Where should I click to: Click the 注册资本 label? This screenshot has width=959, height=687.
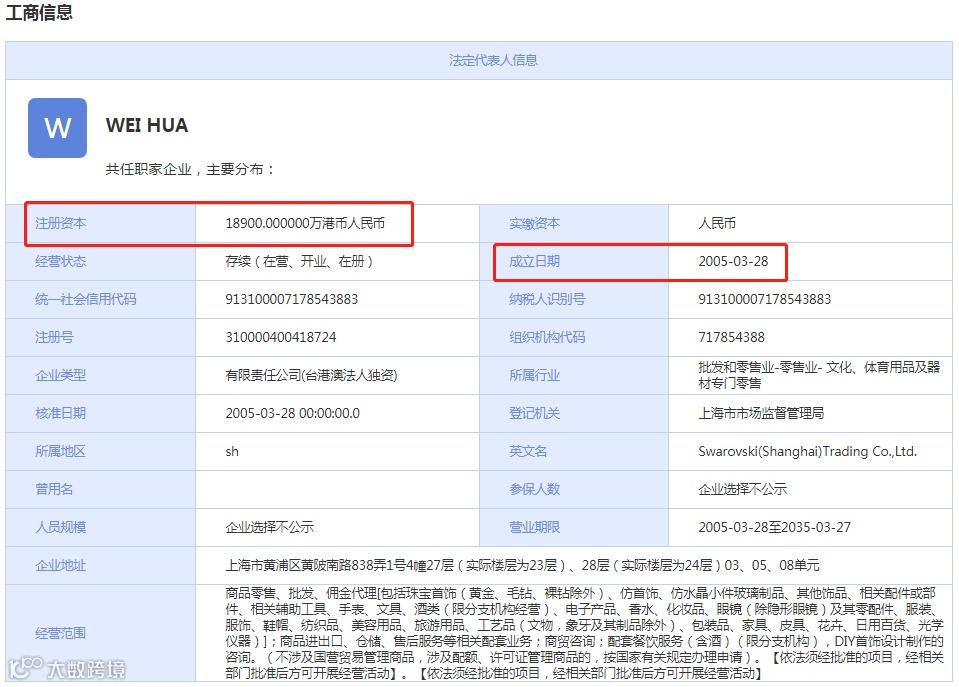click(x=61, y=223)
